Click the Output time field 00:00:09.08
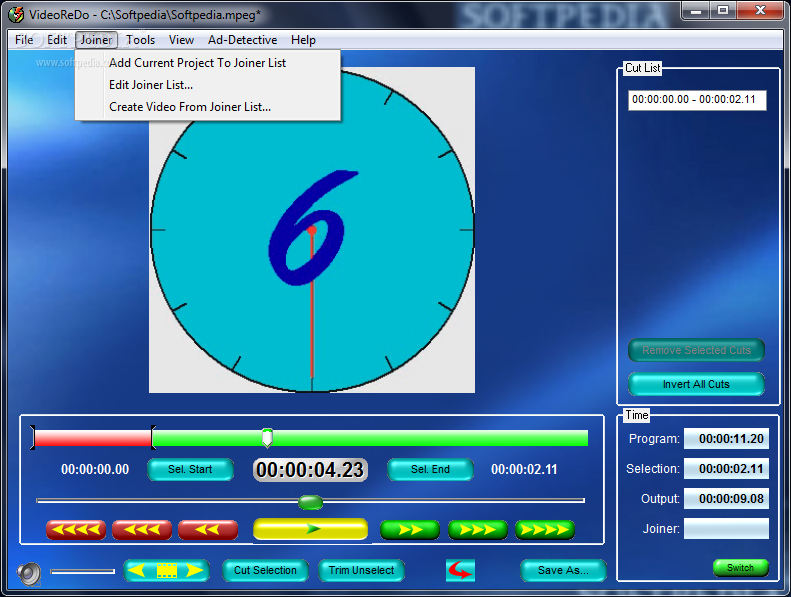 (x=726, y=499)
